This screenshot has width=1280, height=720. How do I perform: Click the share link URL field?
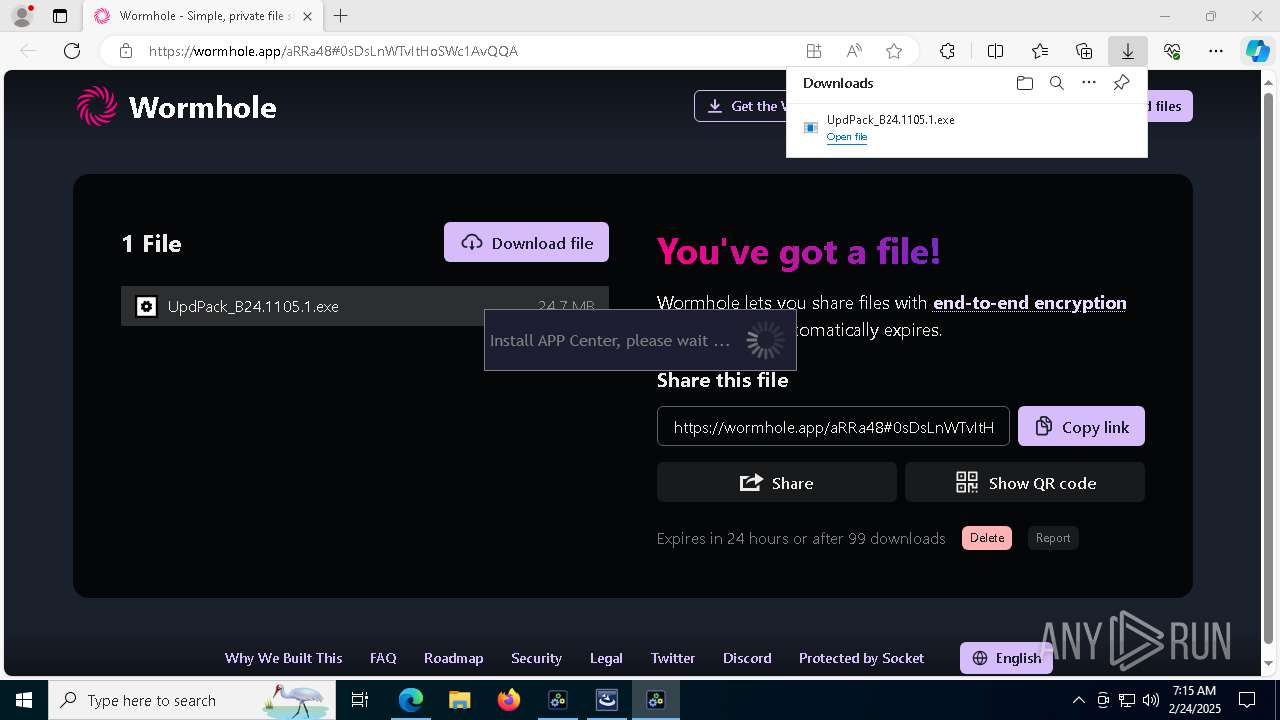coord(833,426)
